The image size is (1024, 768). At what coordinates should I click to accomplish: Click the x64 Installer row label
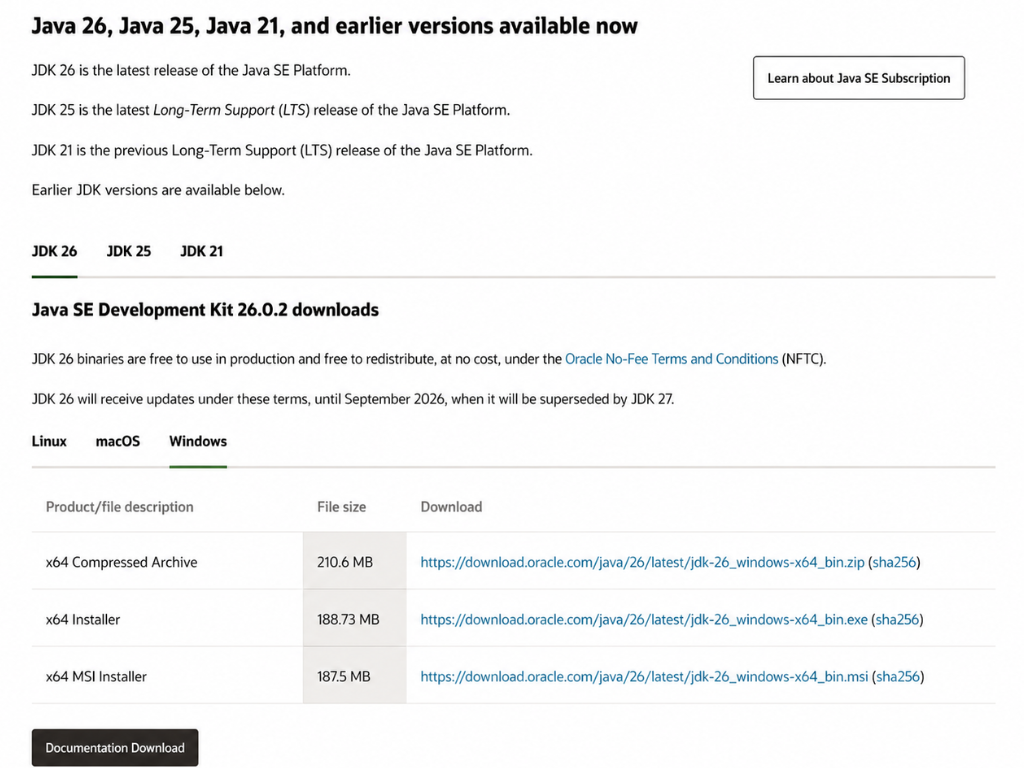click(83, 619)
